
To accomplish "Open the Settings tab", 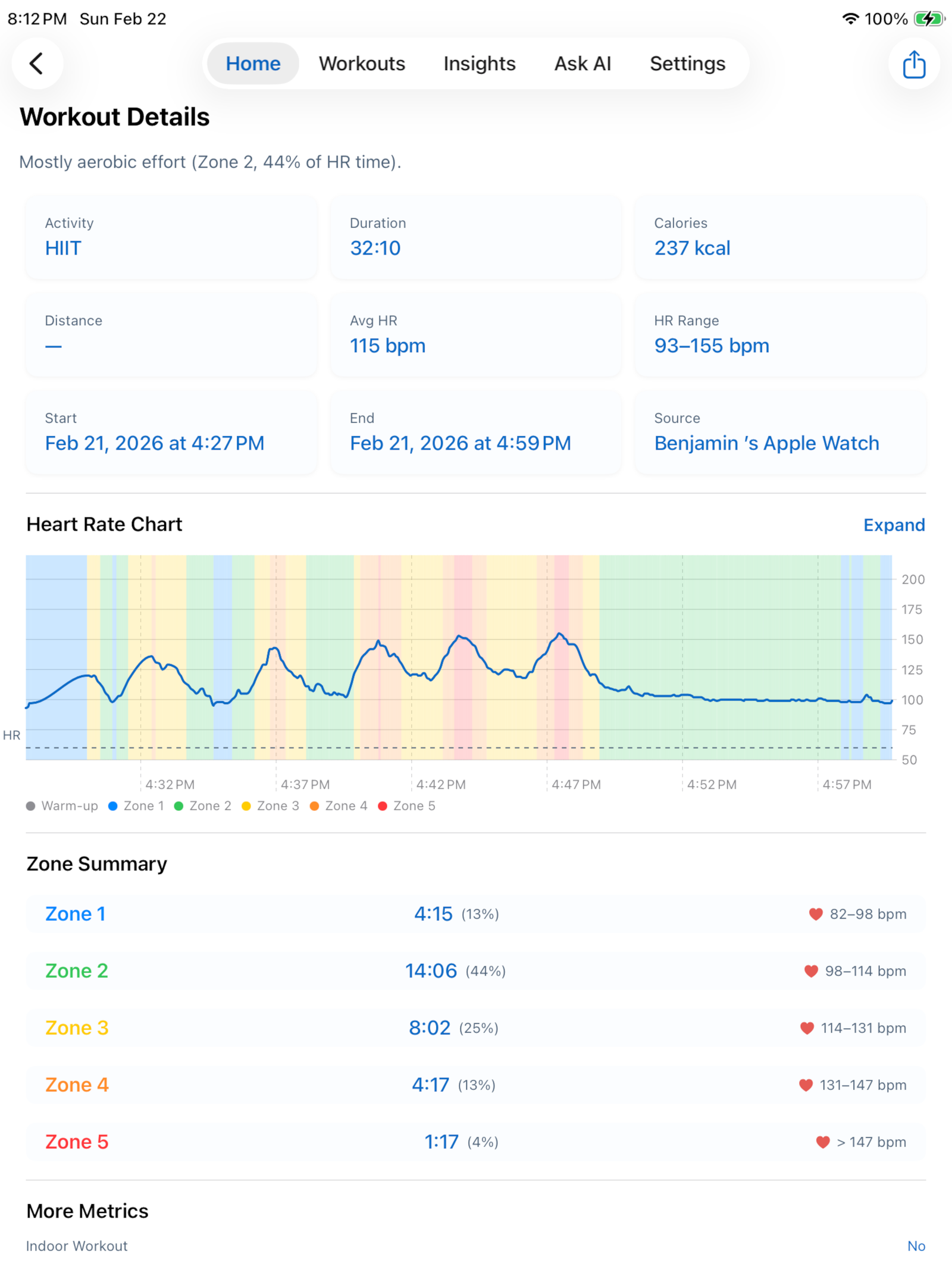I will (687, 64).
